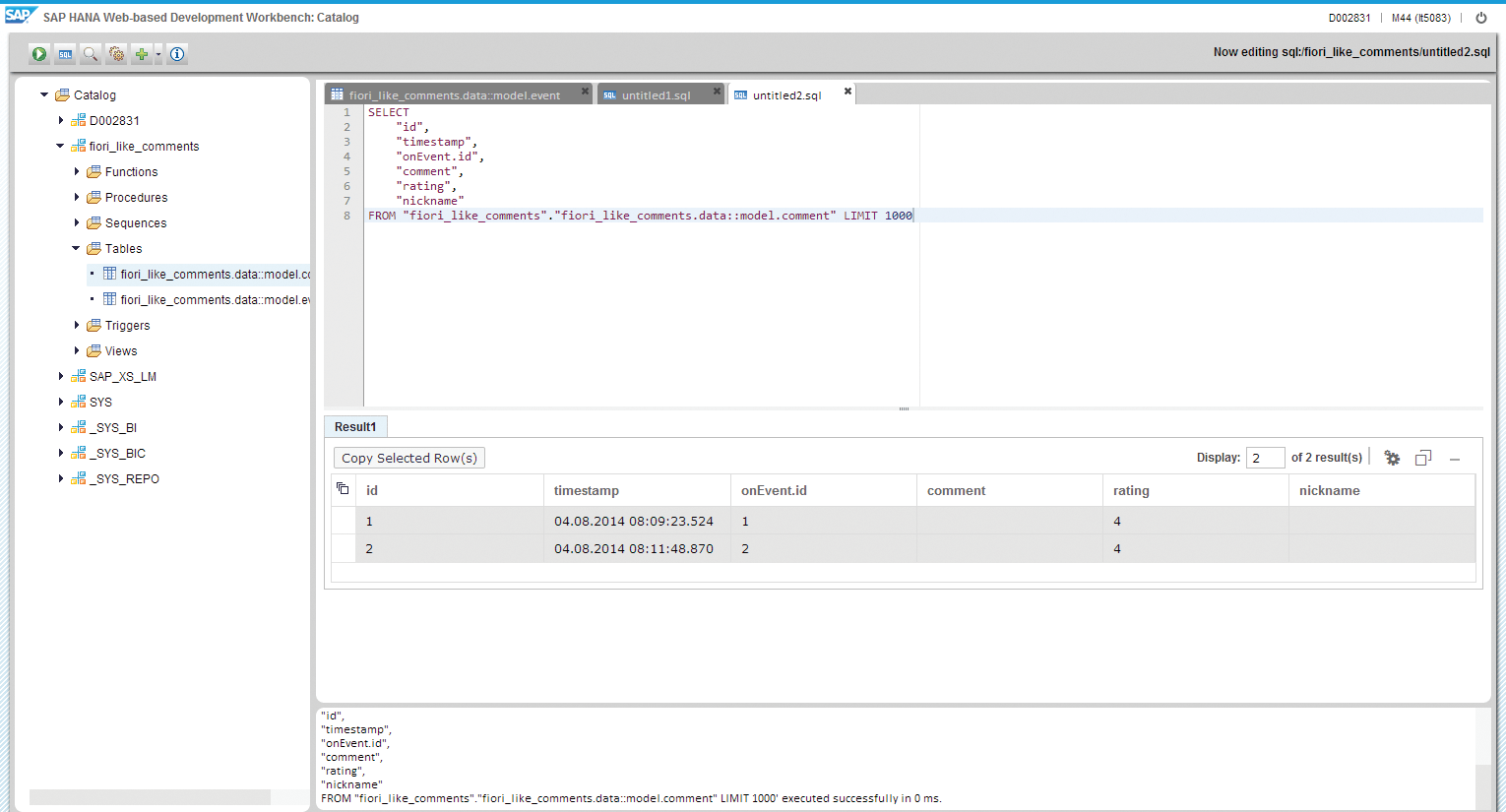Select the Sequences folder label

136,223
